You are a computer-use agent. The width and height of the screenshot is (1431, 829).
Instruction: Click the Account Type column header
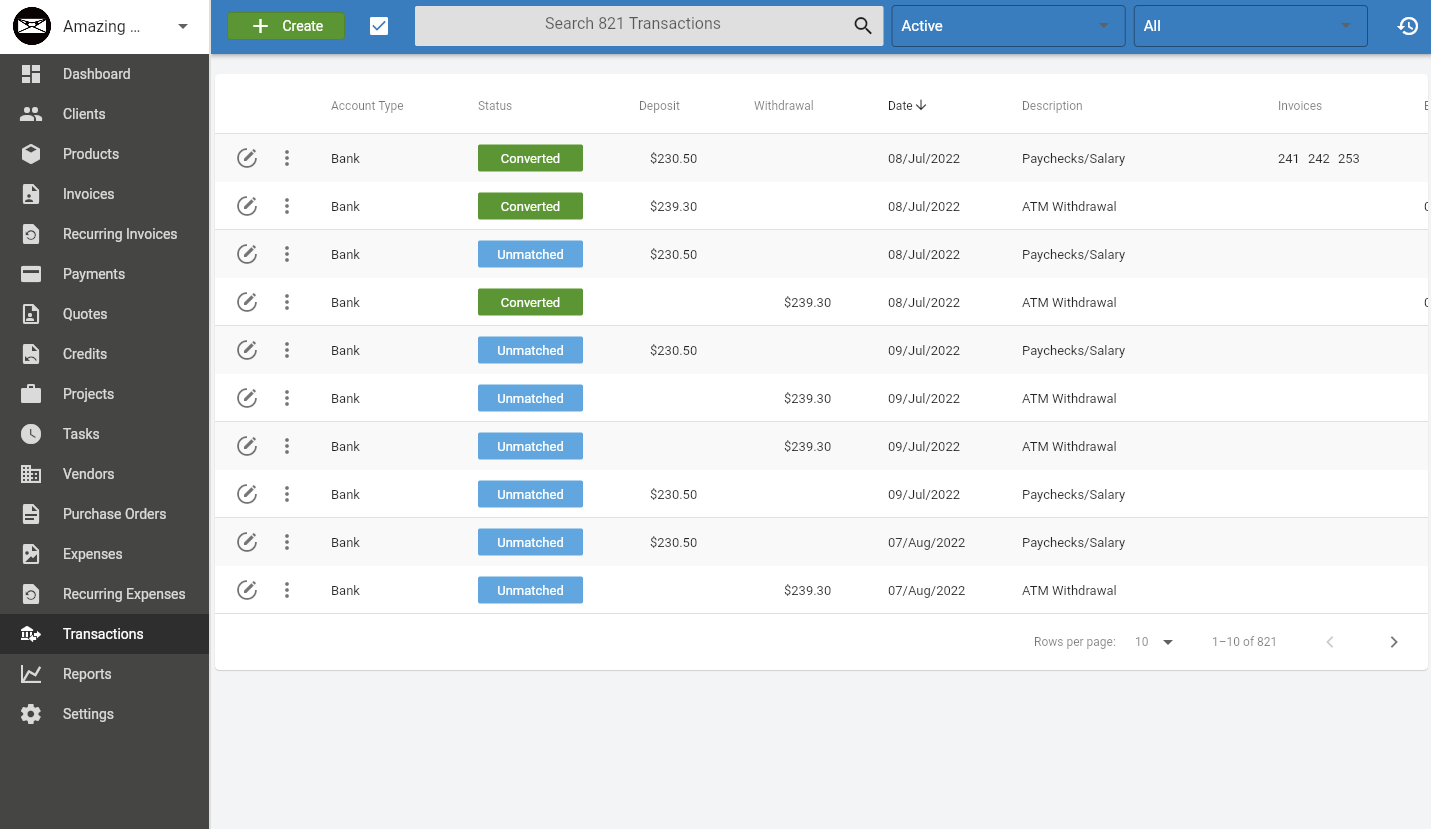pos(367,106)
